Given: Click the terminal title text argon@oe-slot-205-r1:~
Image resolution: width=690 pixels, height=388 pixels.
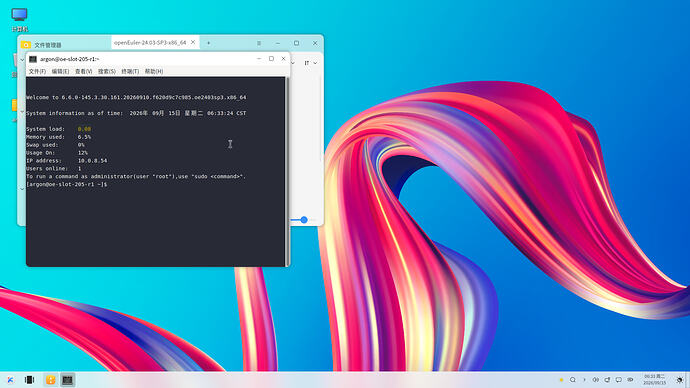Looking at the screenshot, I should point(70,59).
